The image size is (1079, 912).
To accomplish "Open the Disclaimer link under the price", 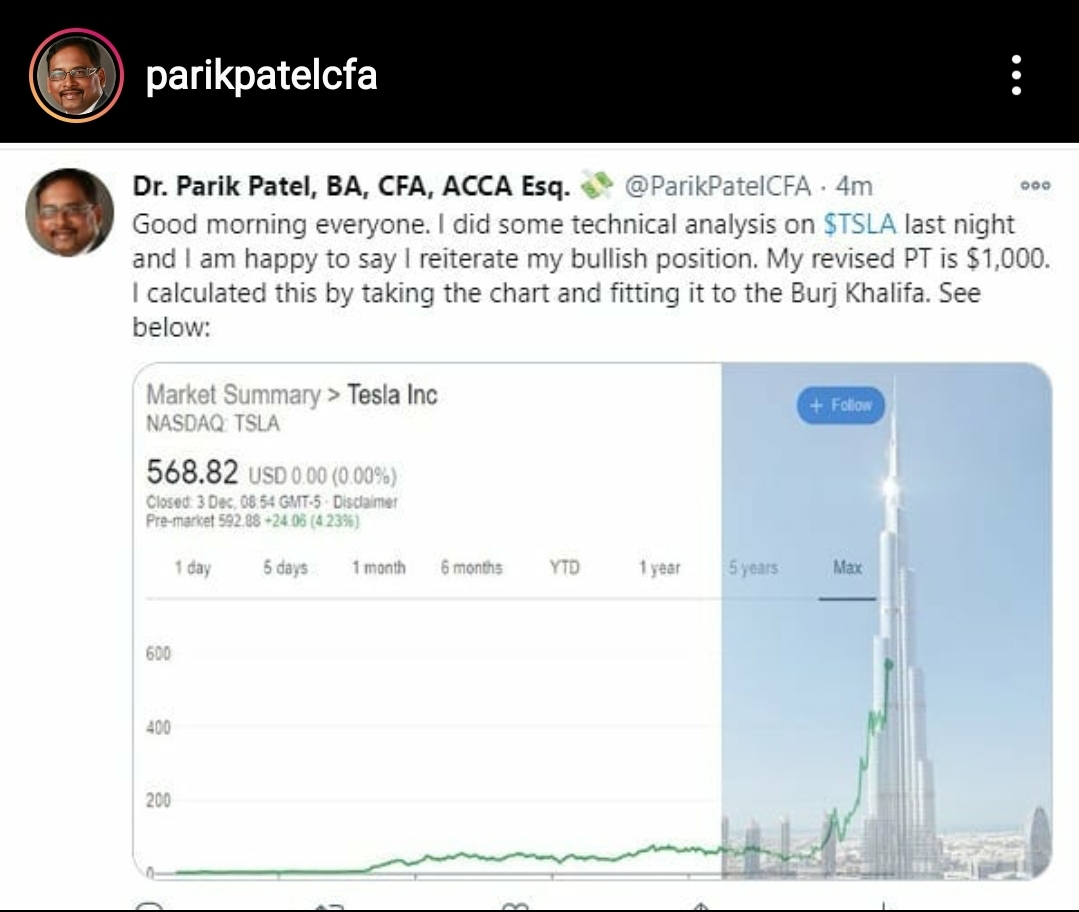I will 364,502.
